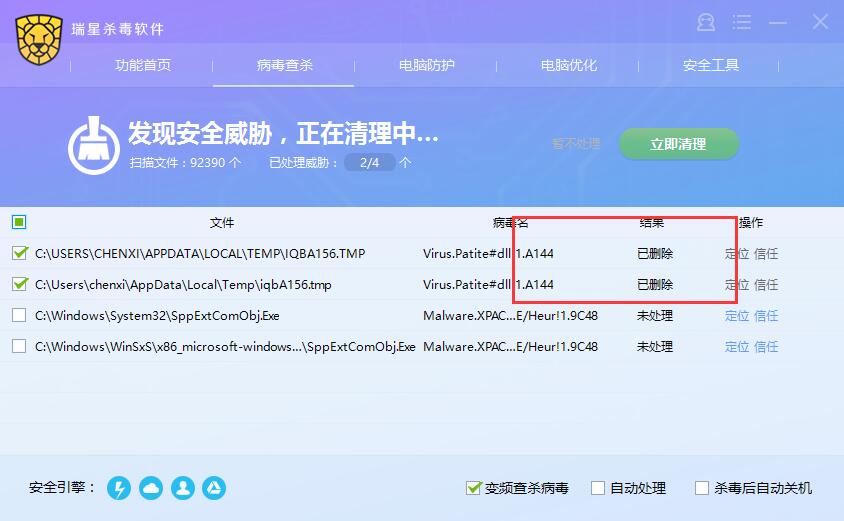
Task: Enable 杀毒后自动关机 option
Action: (x=702, y=488)
